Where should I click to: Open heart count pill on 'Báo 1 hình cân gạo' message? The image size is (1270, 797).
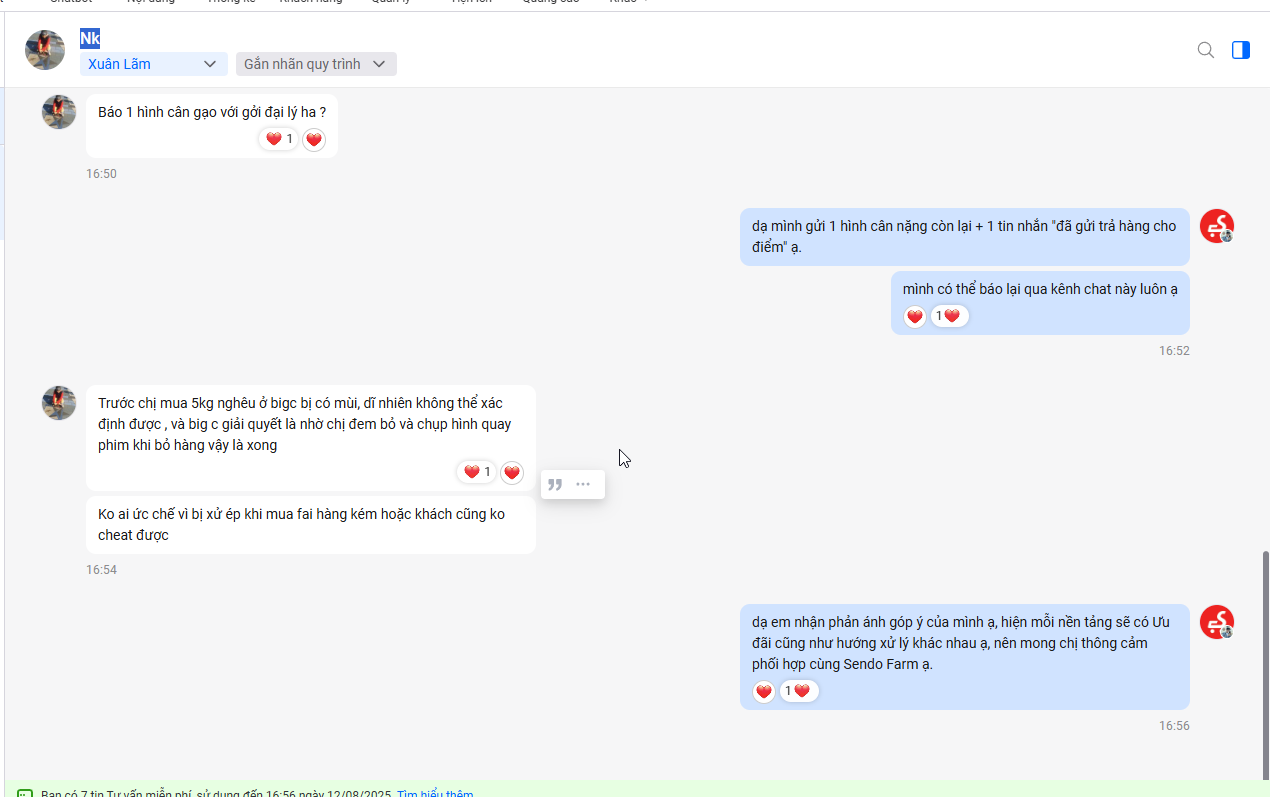279,139
